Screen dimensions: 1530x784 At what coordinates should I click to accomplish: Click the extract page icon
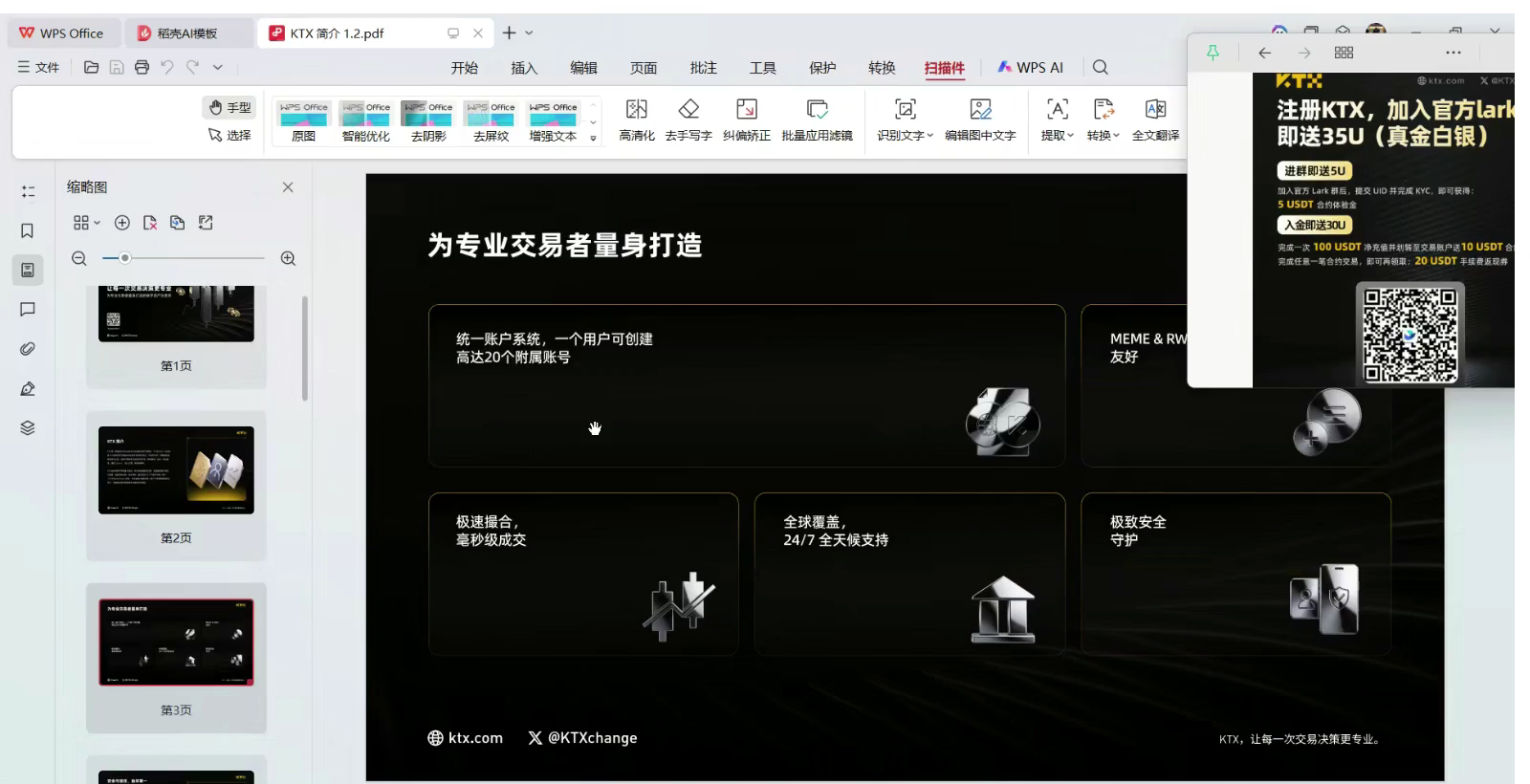pos(206,223)
